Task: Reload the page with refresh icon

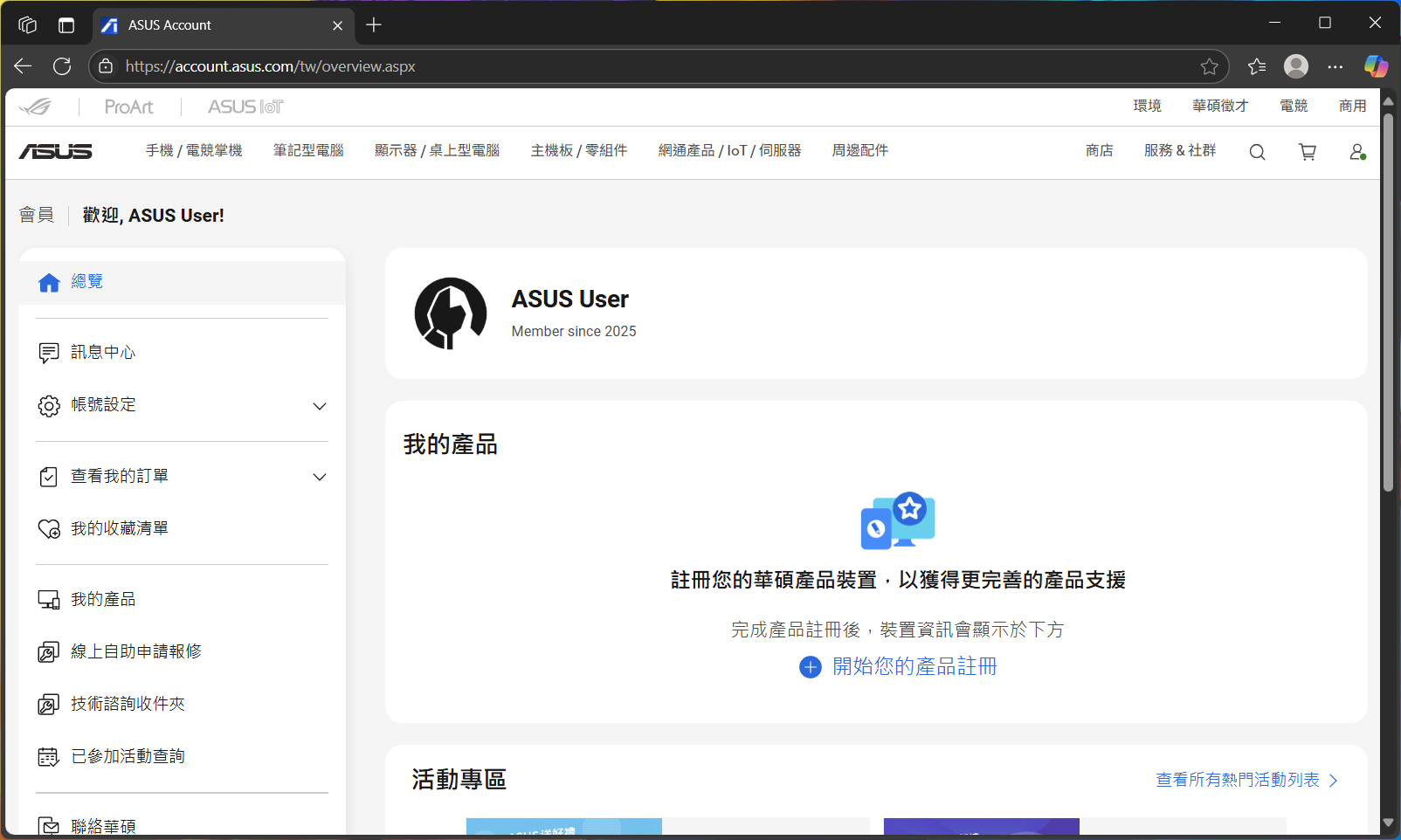Action: click(x=62, y=66)
